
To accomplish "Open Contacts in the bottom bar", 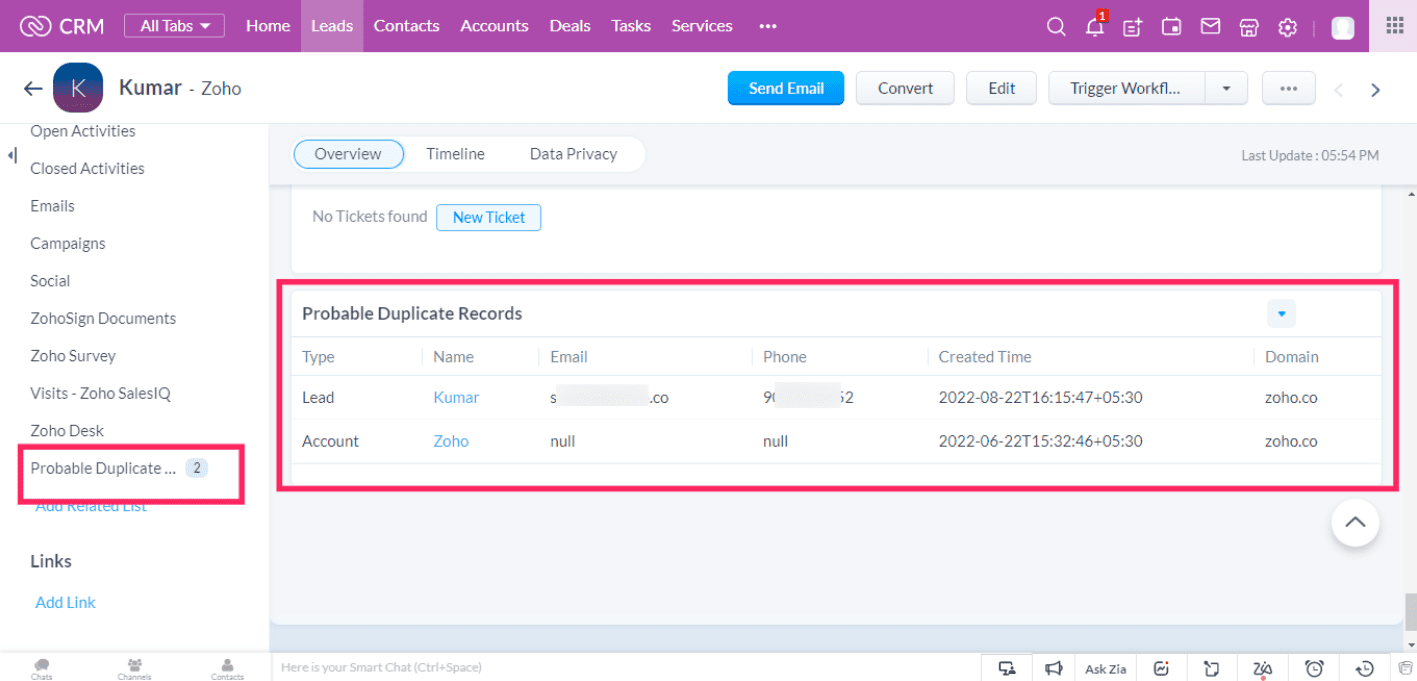I will point(227,668).
